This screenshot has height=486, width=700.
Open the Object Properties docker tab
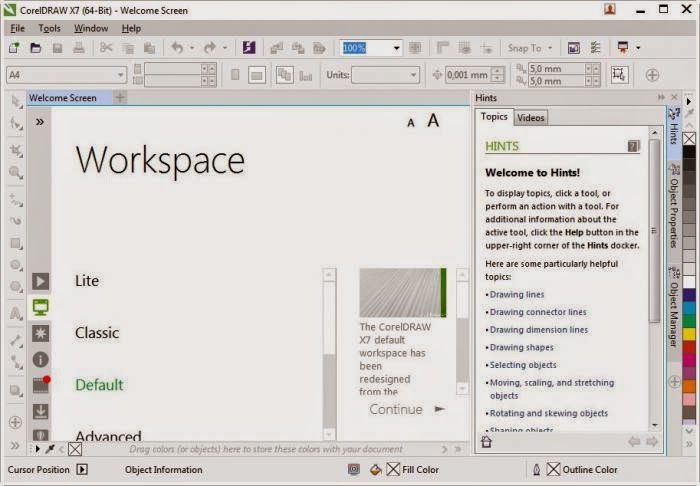pos(674,206)
